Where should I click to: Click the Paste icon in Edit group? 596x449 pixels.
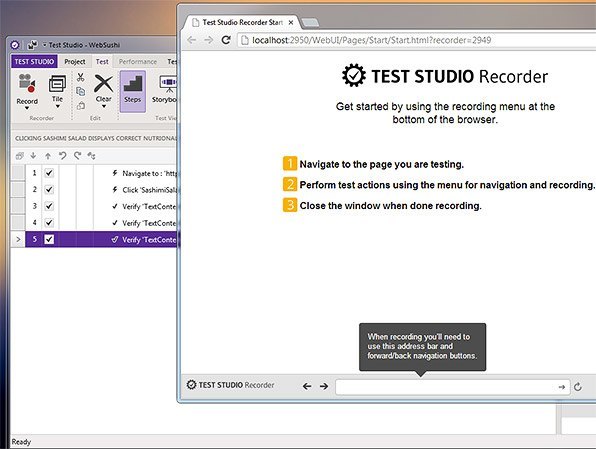(x=81, y=106)
